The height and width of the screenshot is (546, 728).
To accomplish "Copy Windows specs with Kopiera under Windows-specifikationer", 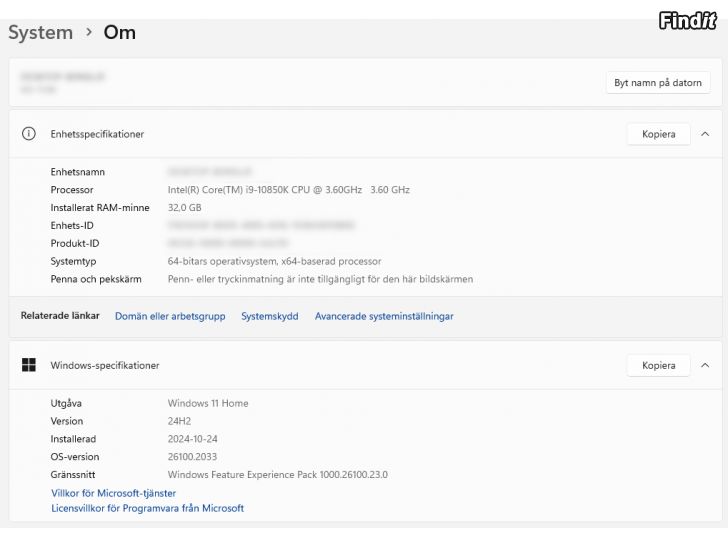I will coord(658,365).
